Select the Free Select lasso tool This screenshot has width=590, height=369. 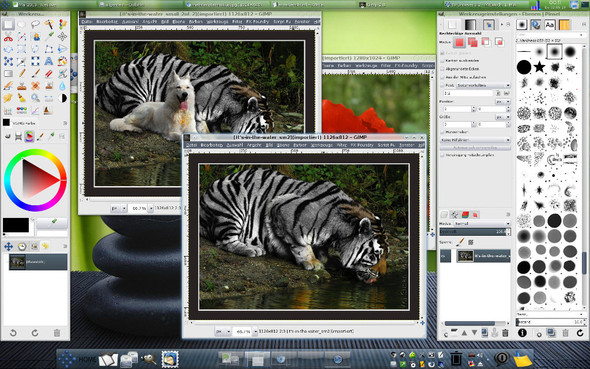coord(35,25)
